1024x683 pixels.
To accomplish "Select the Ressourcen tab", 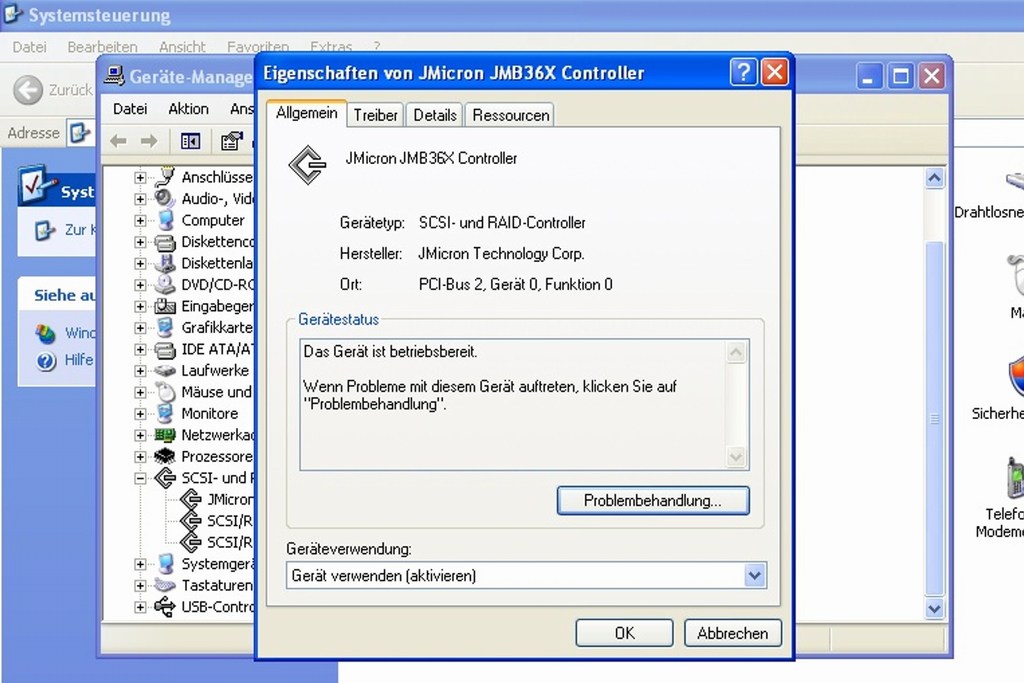I will point(510,115).
